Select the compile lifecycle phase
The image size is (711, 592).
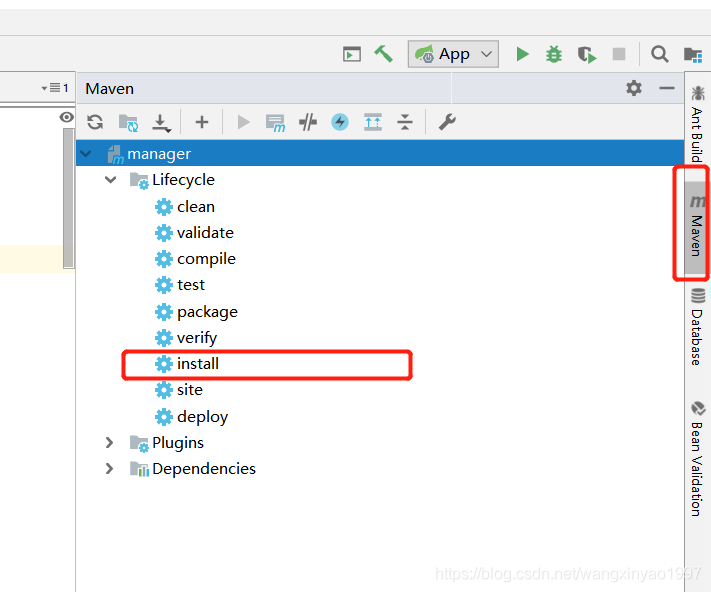(195, 259)
